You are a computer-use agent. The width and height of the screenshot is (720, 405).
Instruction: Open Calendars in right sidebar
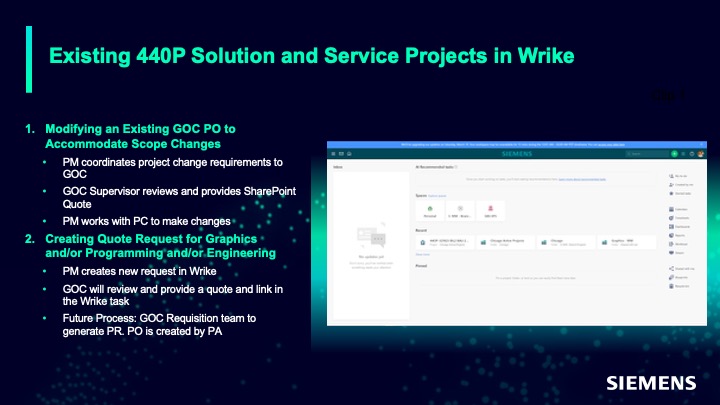(x=678, y=209)
